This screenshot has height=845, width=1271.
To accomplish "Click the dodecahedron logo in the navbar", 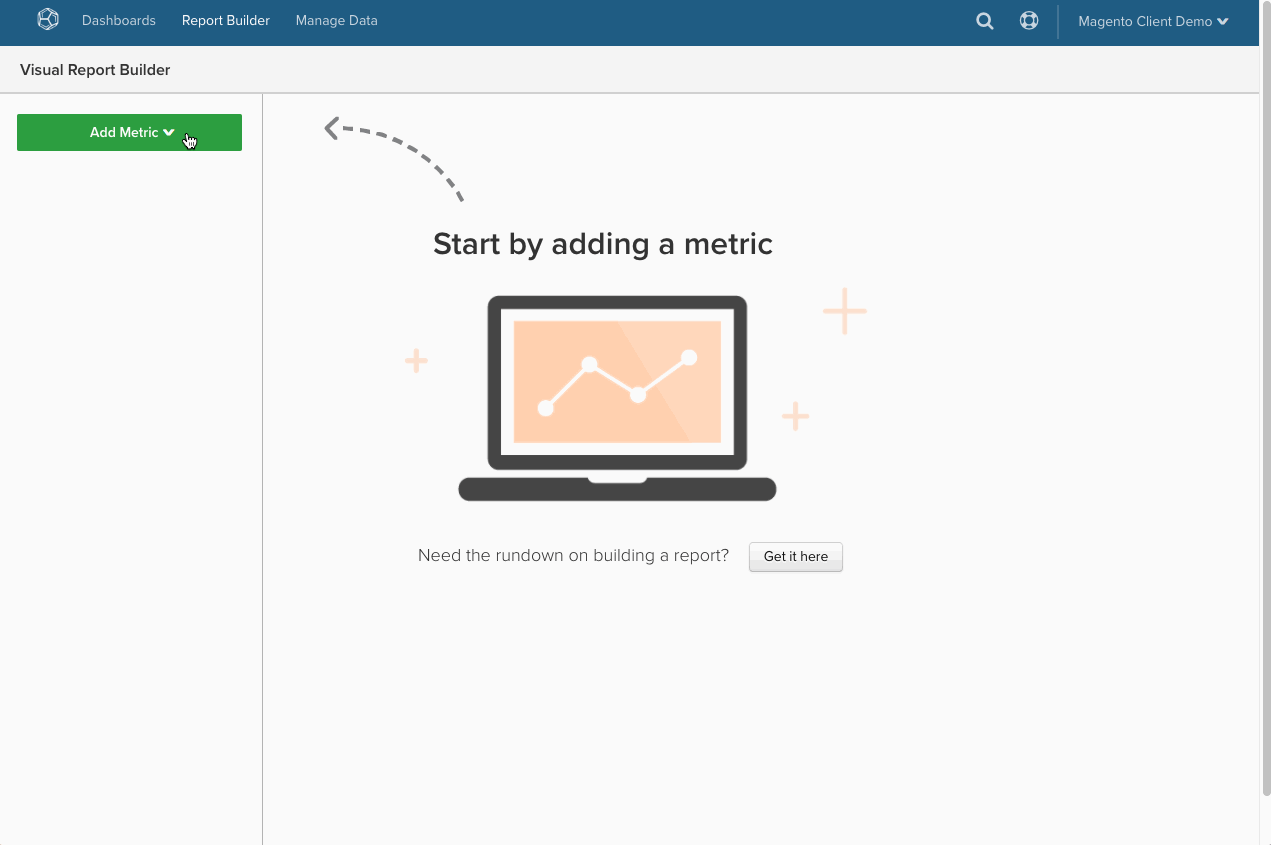I will click(x=47, y=19).
